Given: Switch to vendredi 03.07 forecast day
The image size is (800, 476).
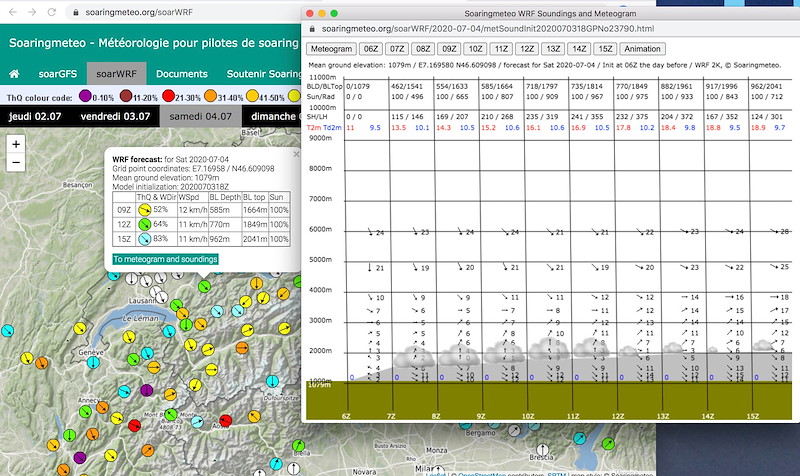Looking at the screenshot, I should (115, 116).
